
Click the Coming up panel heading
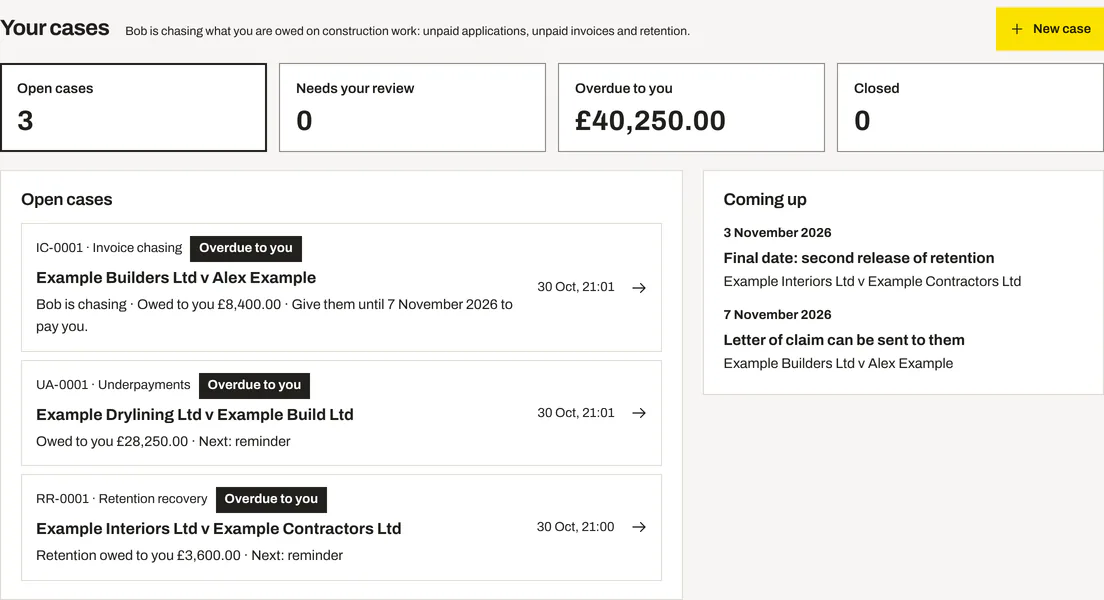(x=765, y=199)
